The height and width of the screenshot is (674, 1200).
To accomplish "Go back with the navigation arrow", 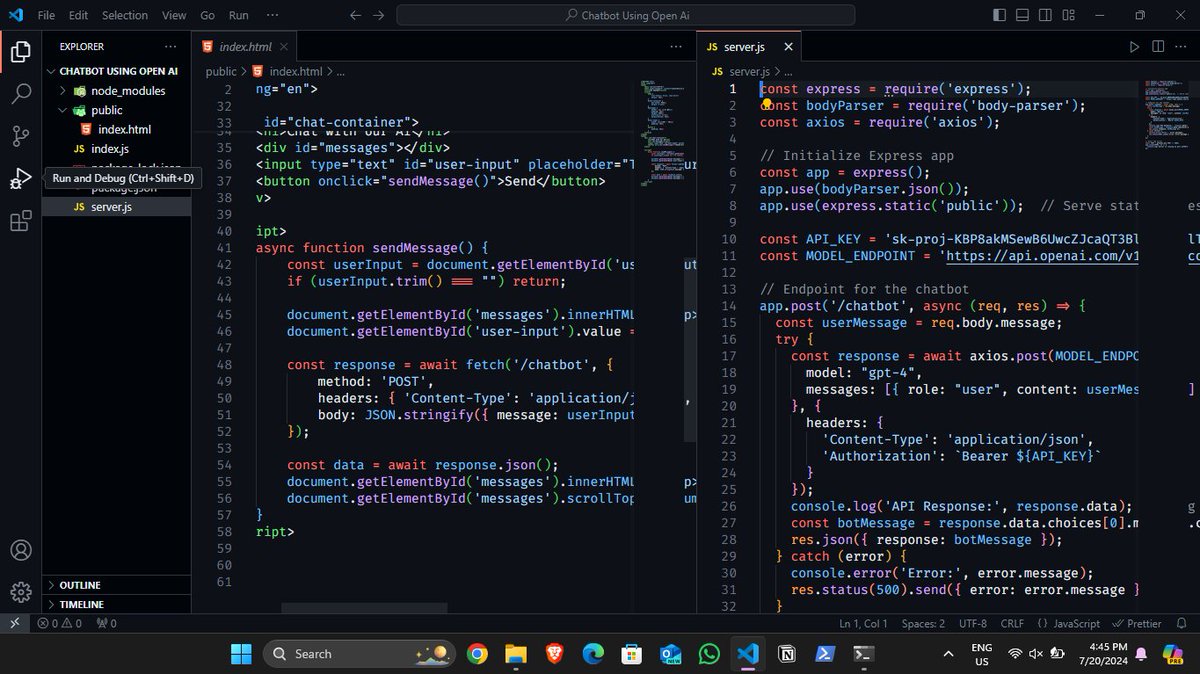I will point(356,15).
